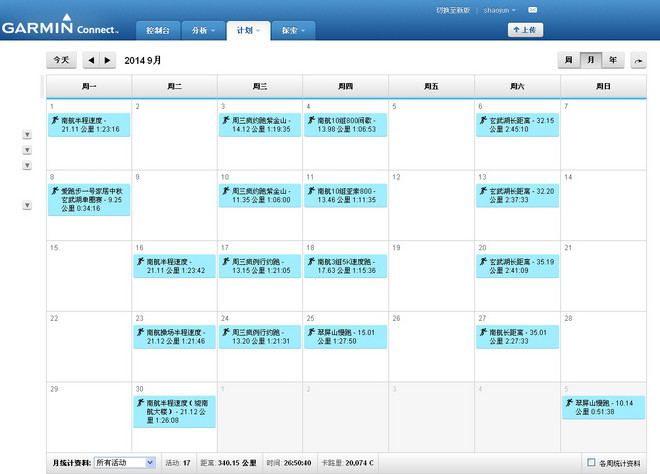Open the 翠屏山慢跑 10.14 公里 activity
The width and height of the screenshot is (660, 474).
coord(604,407)
